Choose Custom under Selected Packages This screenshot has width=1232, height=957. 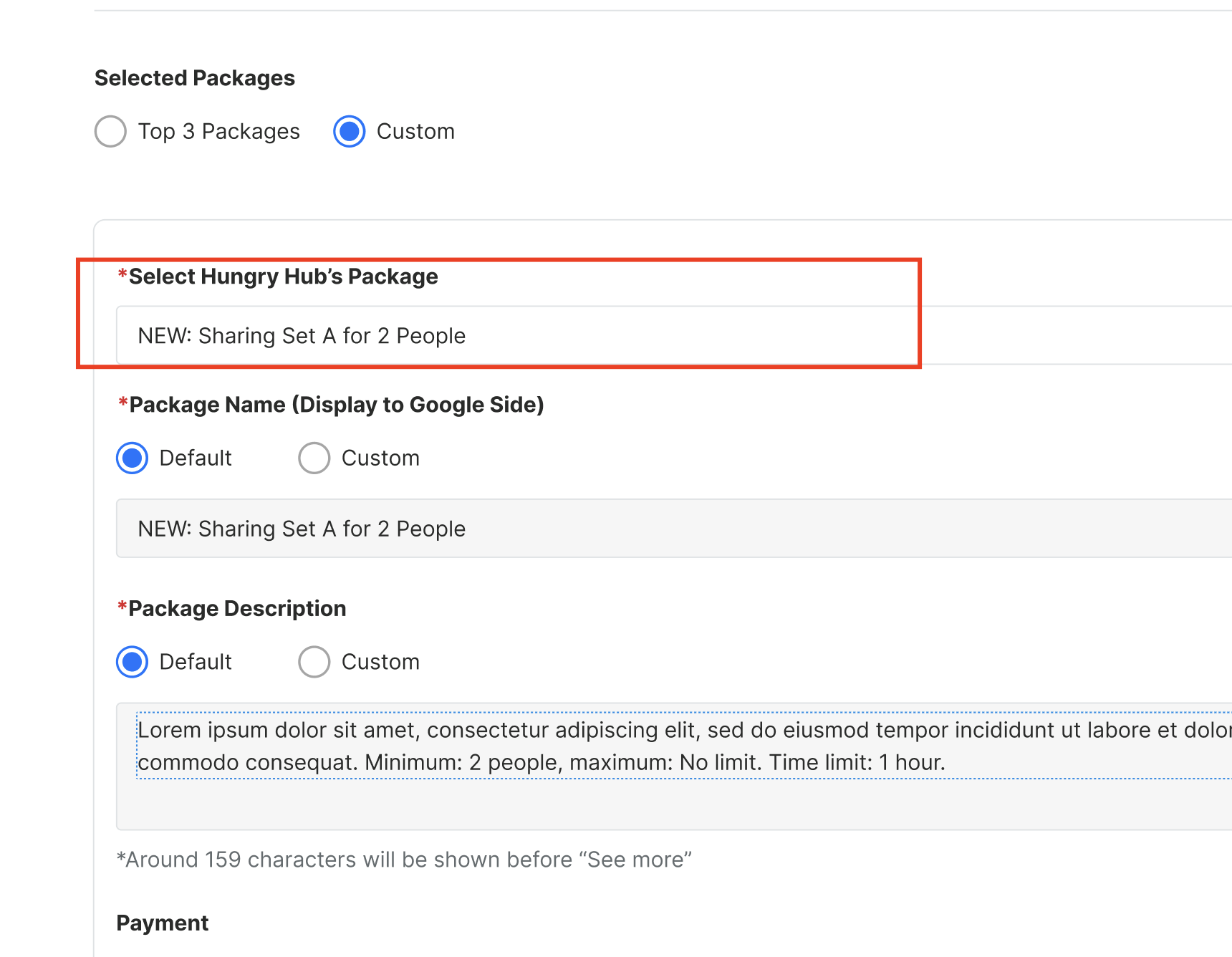tap(350, 132)
